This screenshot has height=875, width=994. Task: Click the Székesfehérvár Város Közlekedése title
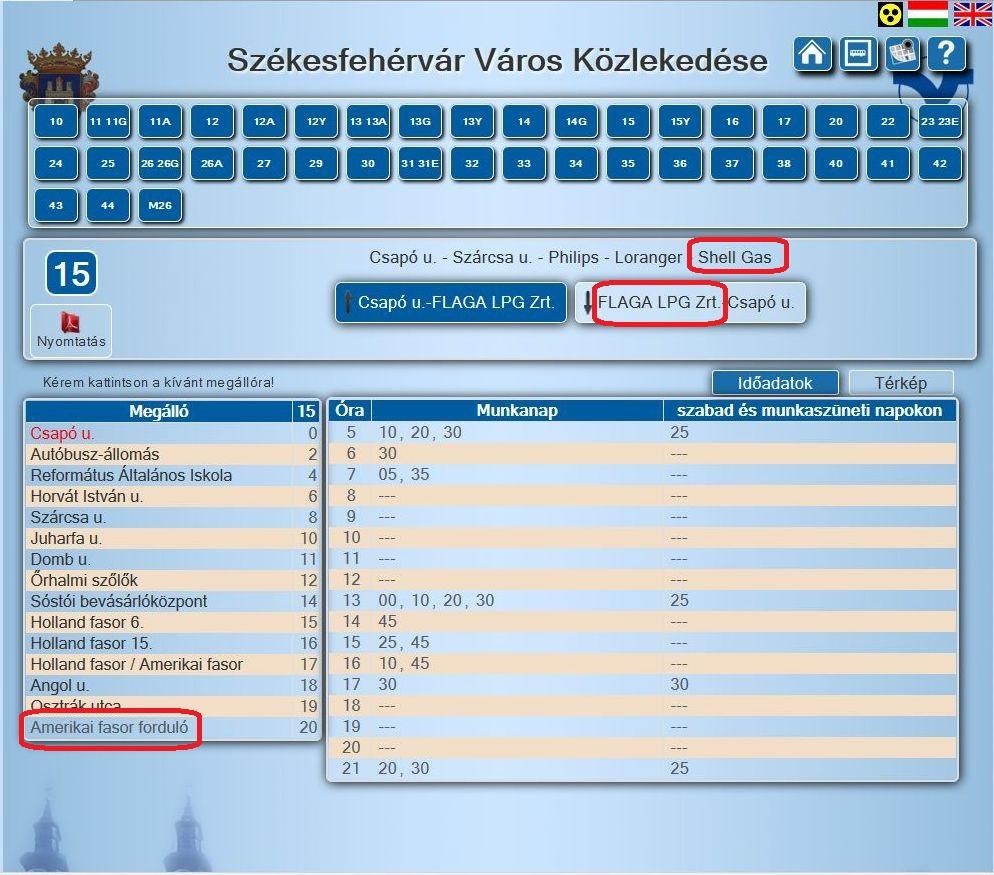coord(498,60)
